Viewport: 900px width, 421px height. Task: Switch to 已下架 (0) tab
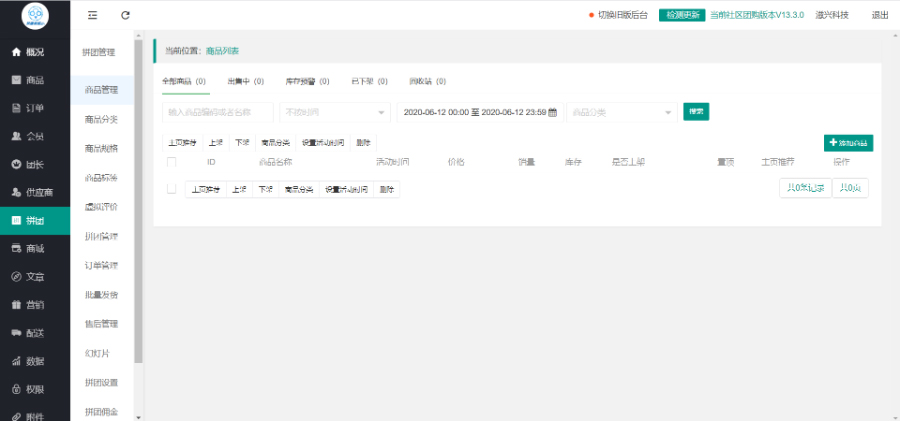(x=370, y=82)
